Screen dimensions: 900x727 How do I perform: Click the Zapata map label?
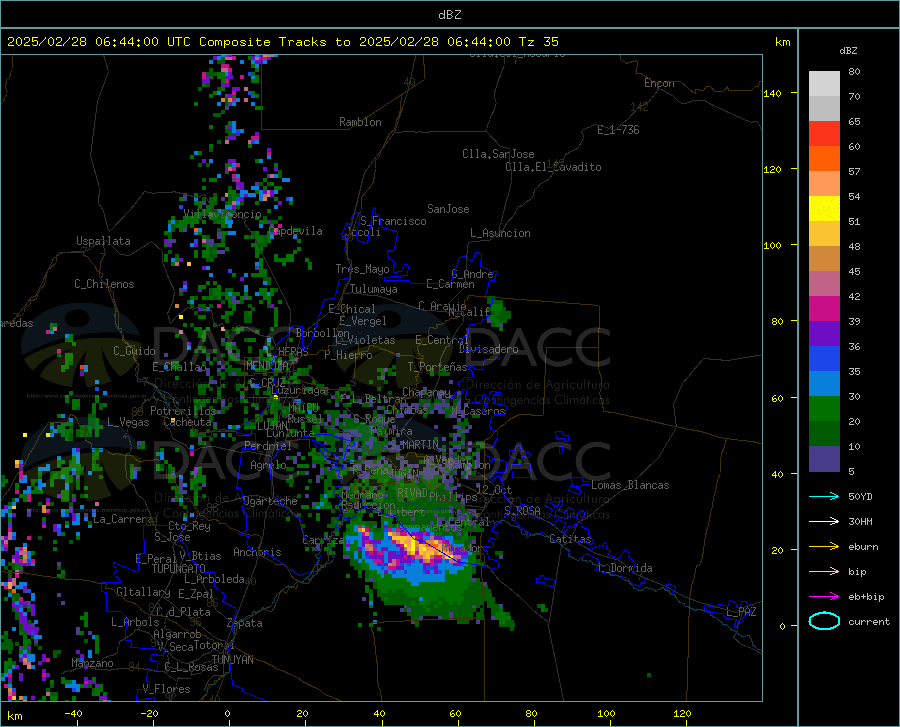click(x=245, y=623)
